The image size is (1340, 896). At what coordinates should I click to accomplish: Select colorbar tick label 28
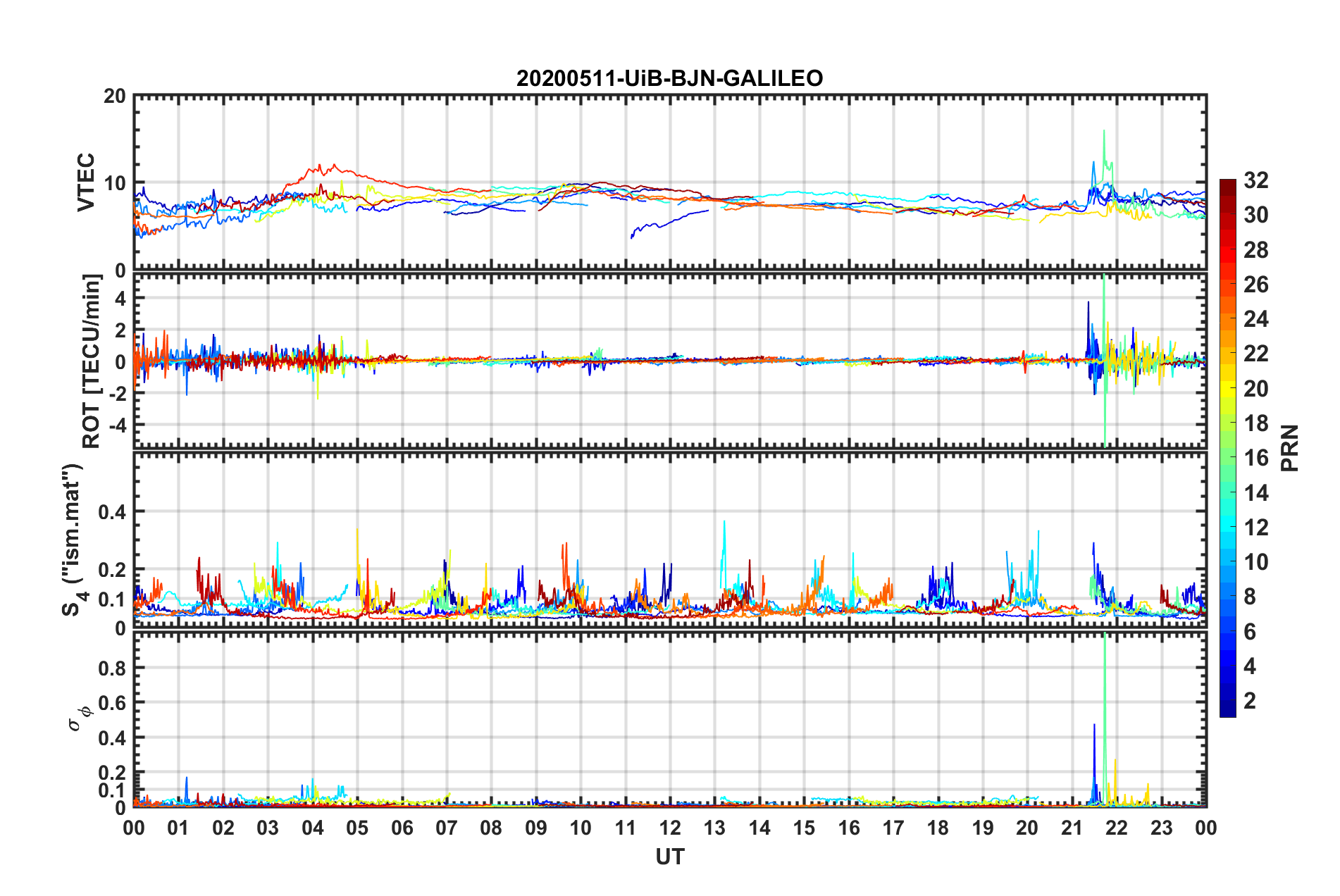coord(1255,250)
